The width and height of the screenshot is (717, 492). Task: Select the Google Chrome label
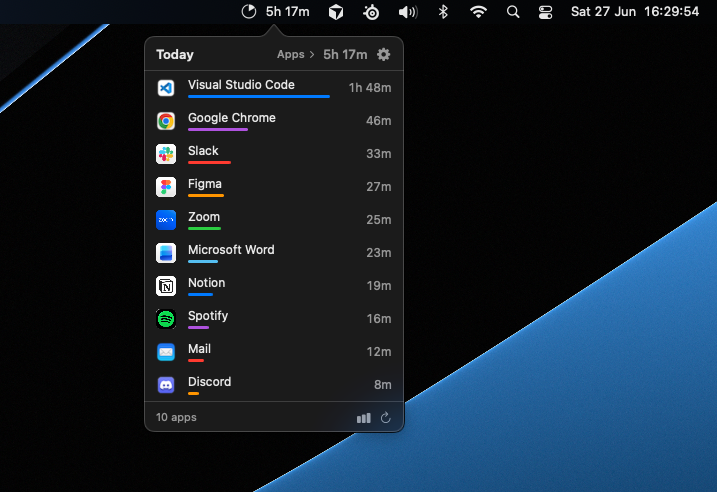pos(232,118)
